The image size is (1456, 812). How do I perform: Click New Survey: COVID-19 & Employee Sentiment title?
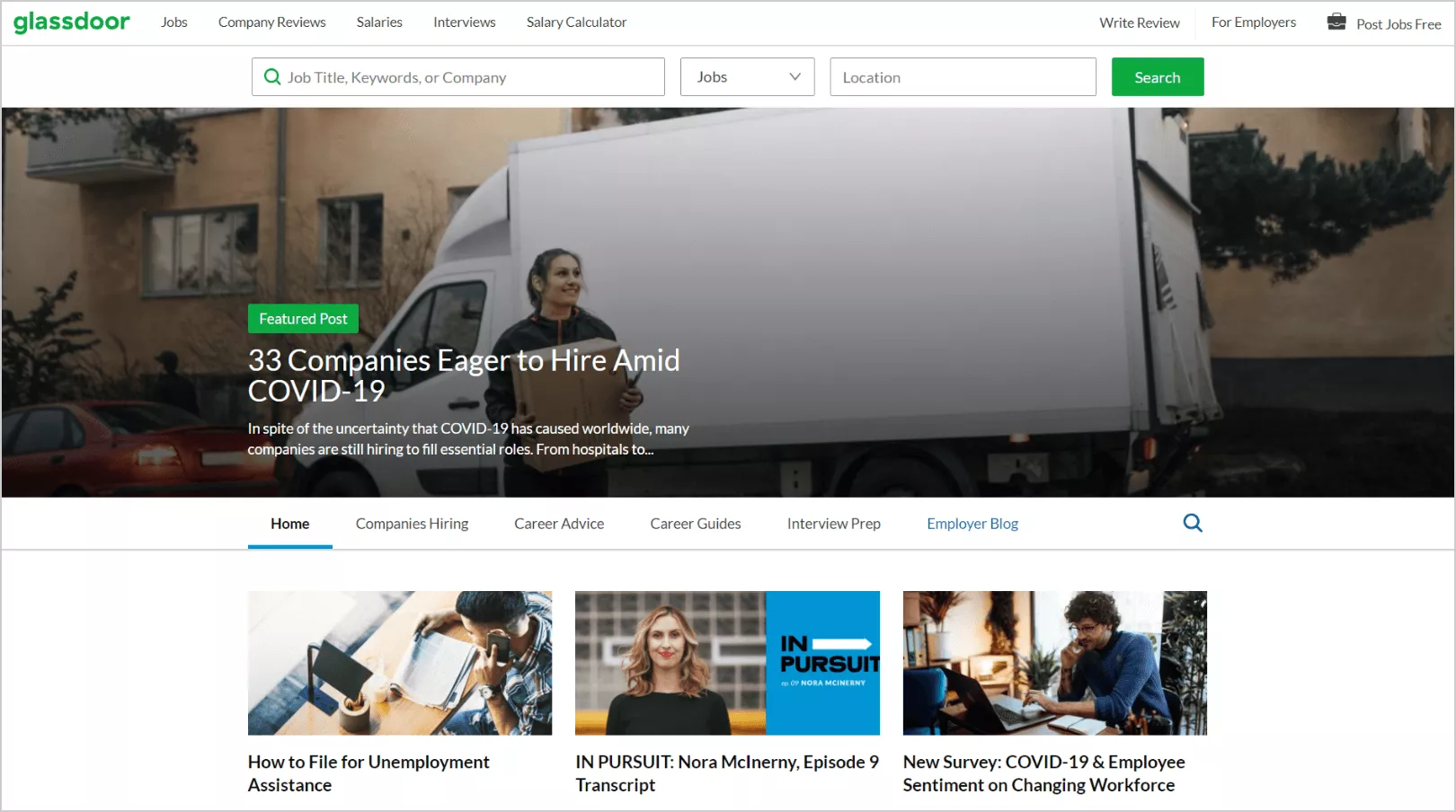[x=1044, y=773]
